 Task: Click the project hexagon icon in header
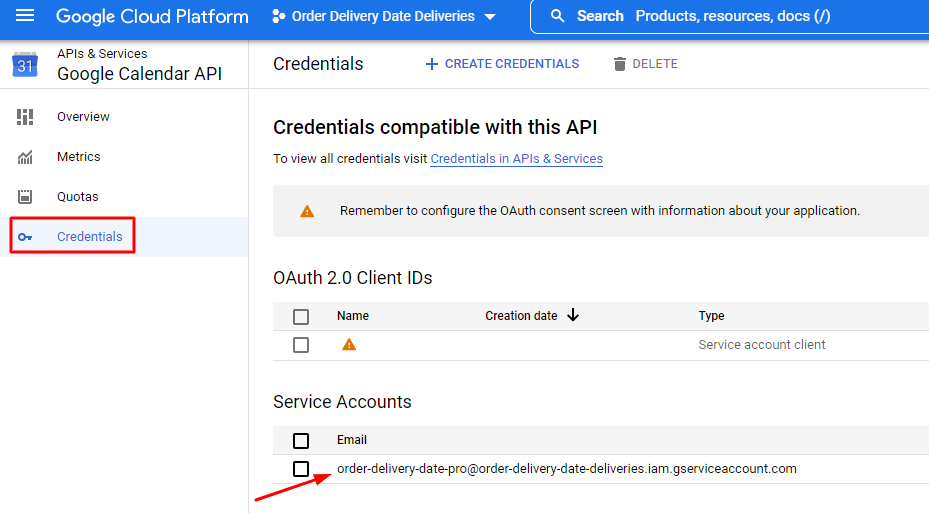tap(278, 17)
